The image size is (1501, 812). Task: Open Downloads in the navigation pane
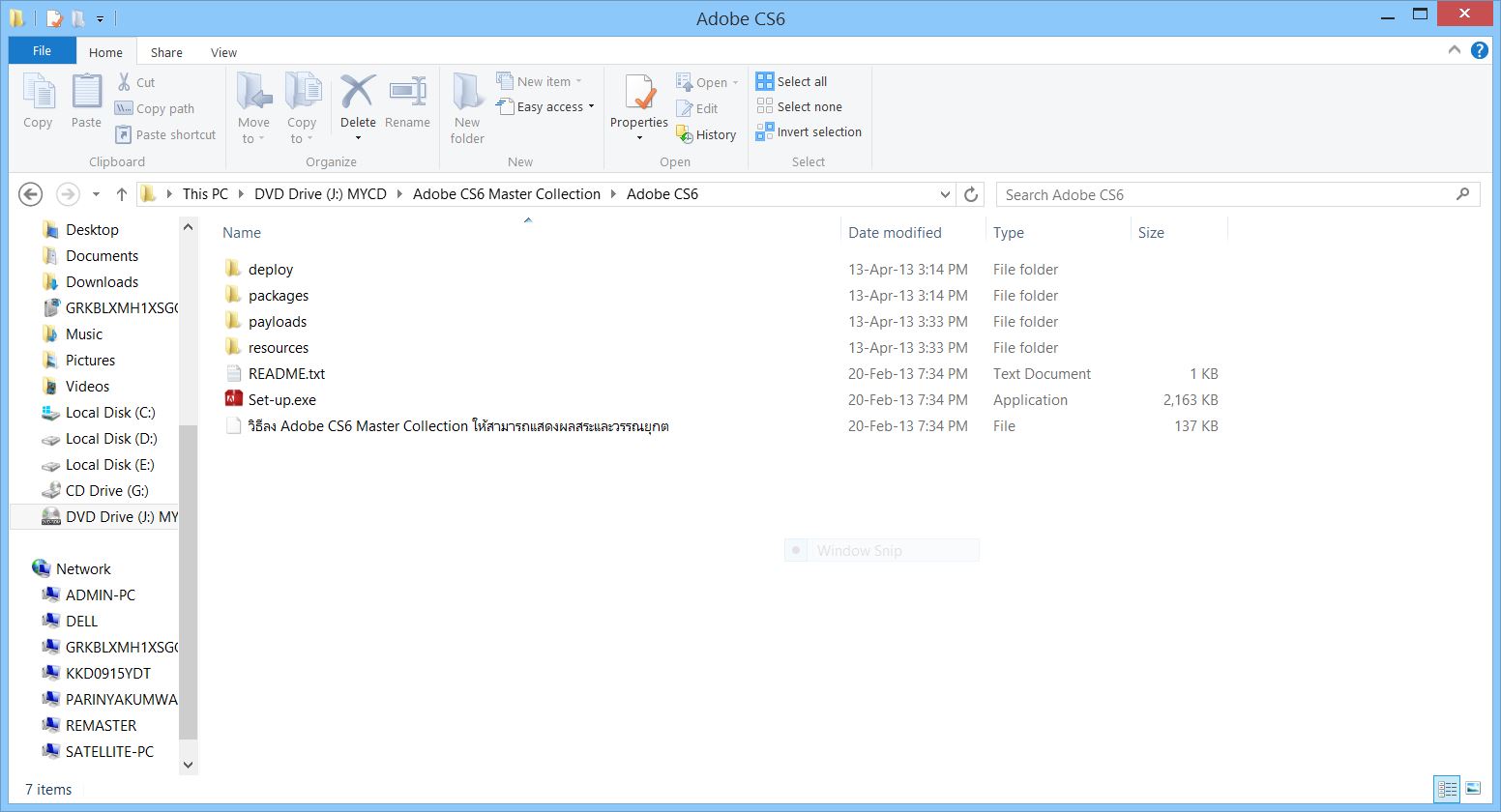[102, 281]
